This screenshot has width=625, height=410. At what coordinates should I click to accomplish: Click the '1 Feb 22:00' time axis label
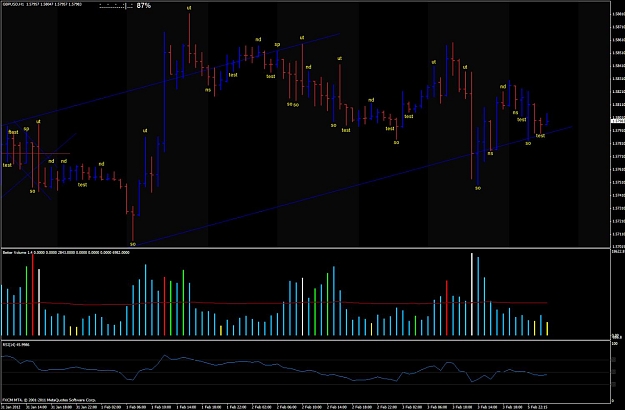[x=236, y=407]
